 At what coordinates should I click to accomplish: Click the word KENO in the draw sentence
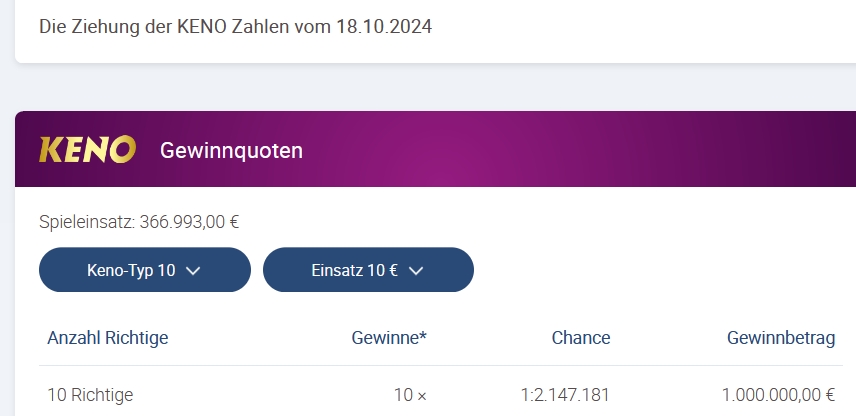click(x=202, y=26)
